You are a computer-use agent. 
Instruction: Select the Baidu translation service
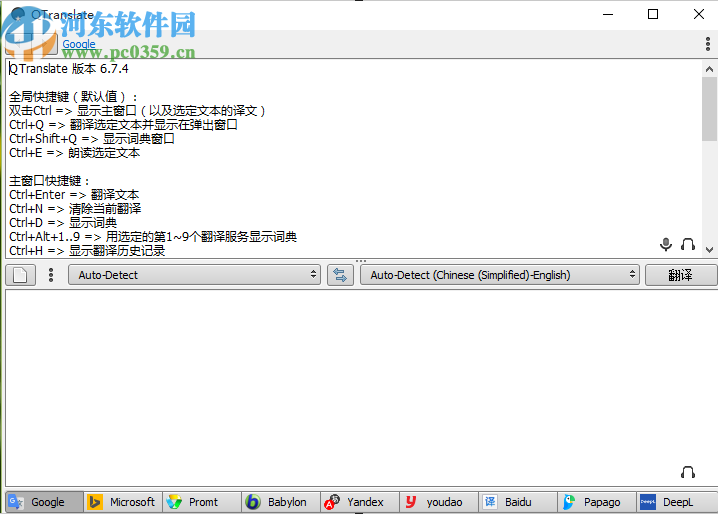(517, 502)
